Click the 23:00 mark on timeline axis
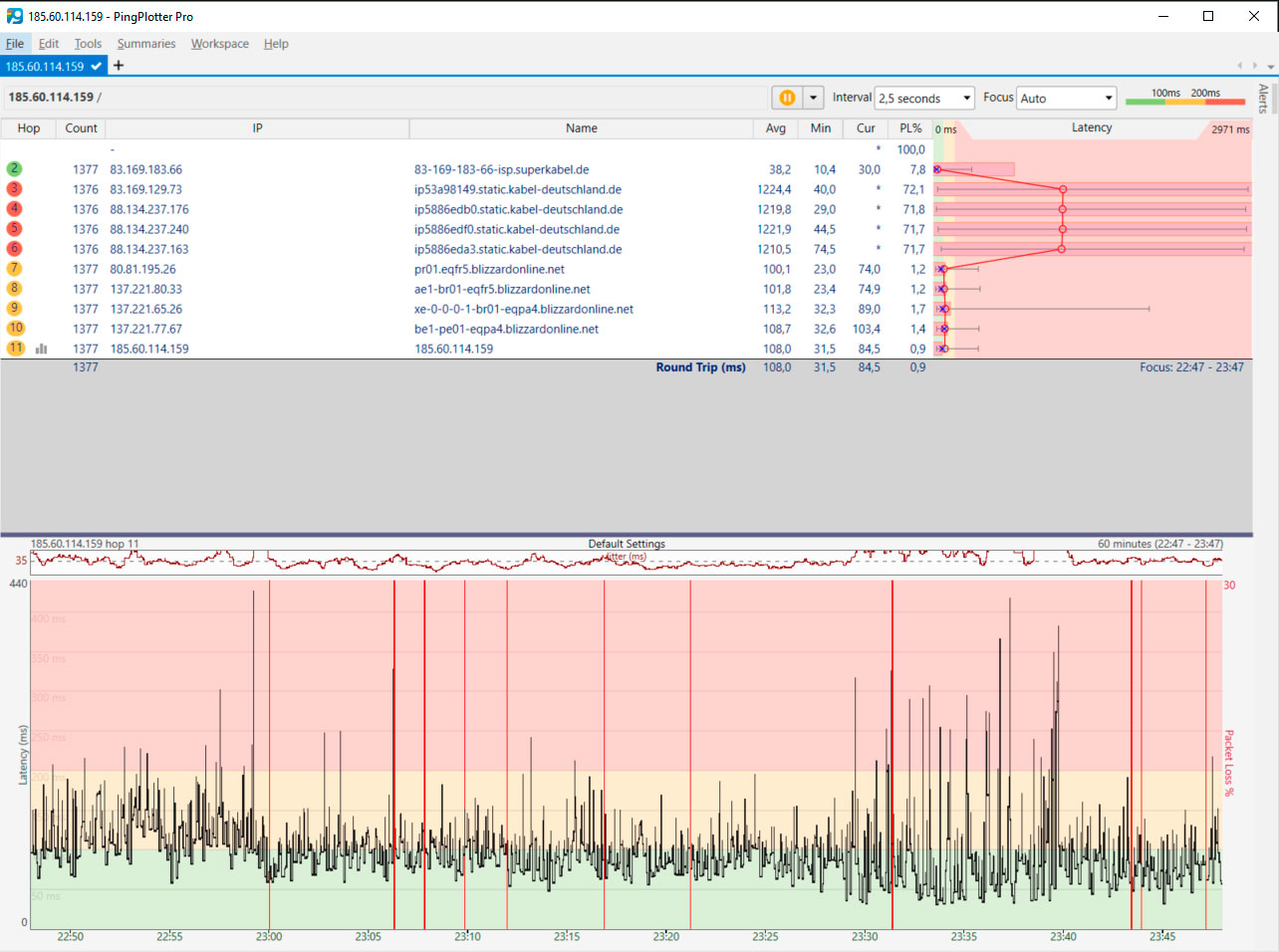Screen dimensions: 1279x952 point(269,937)
